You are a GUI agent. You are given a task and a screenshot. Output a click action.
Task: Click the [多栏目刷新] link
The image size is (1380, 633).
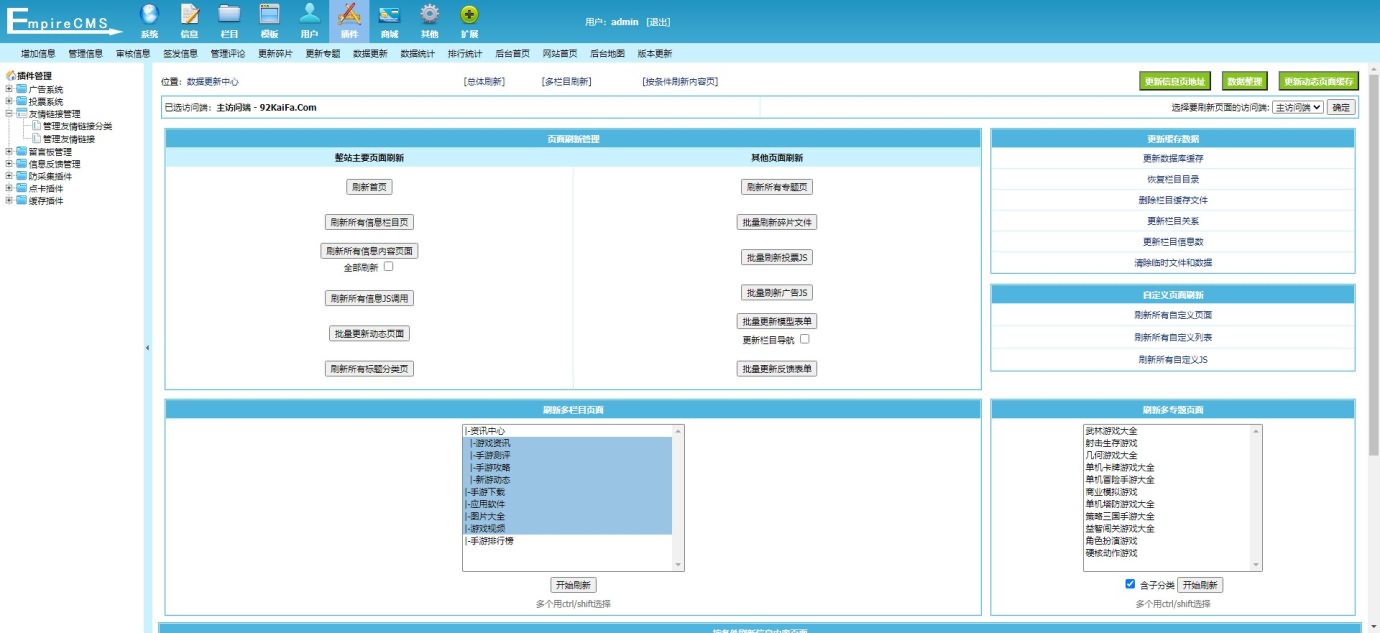(566, 82)
